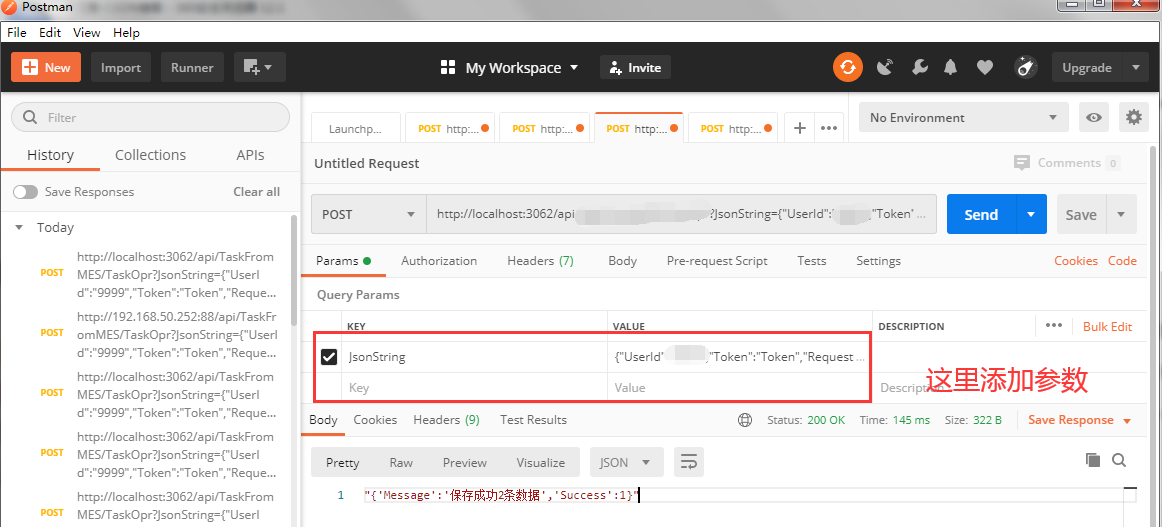Switch response view to Preview

[x=465, y=463]
